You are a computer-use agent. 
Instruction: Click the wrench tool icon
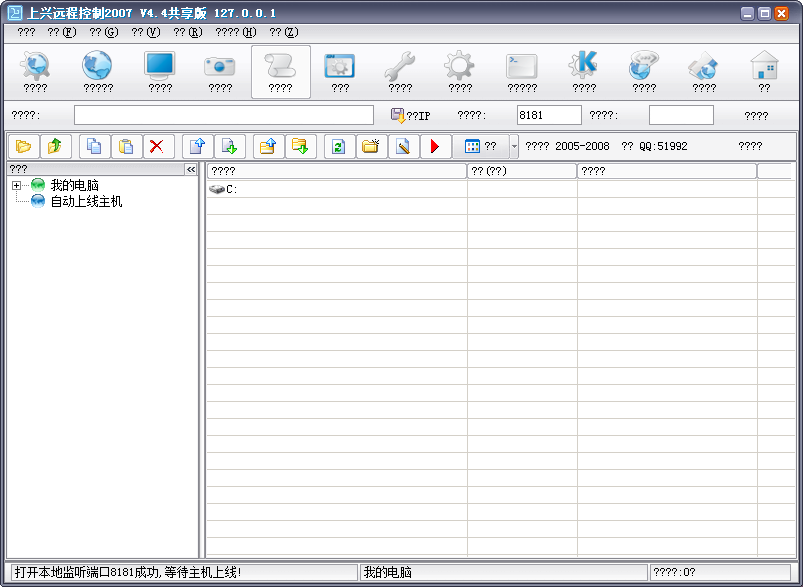[400, 71]
